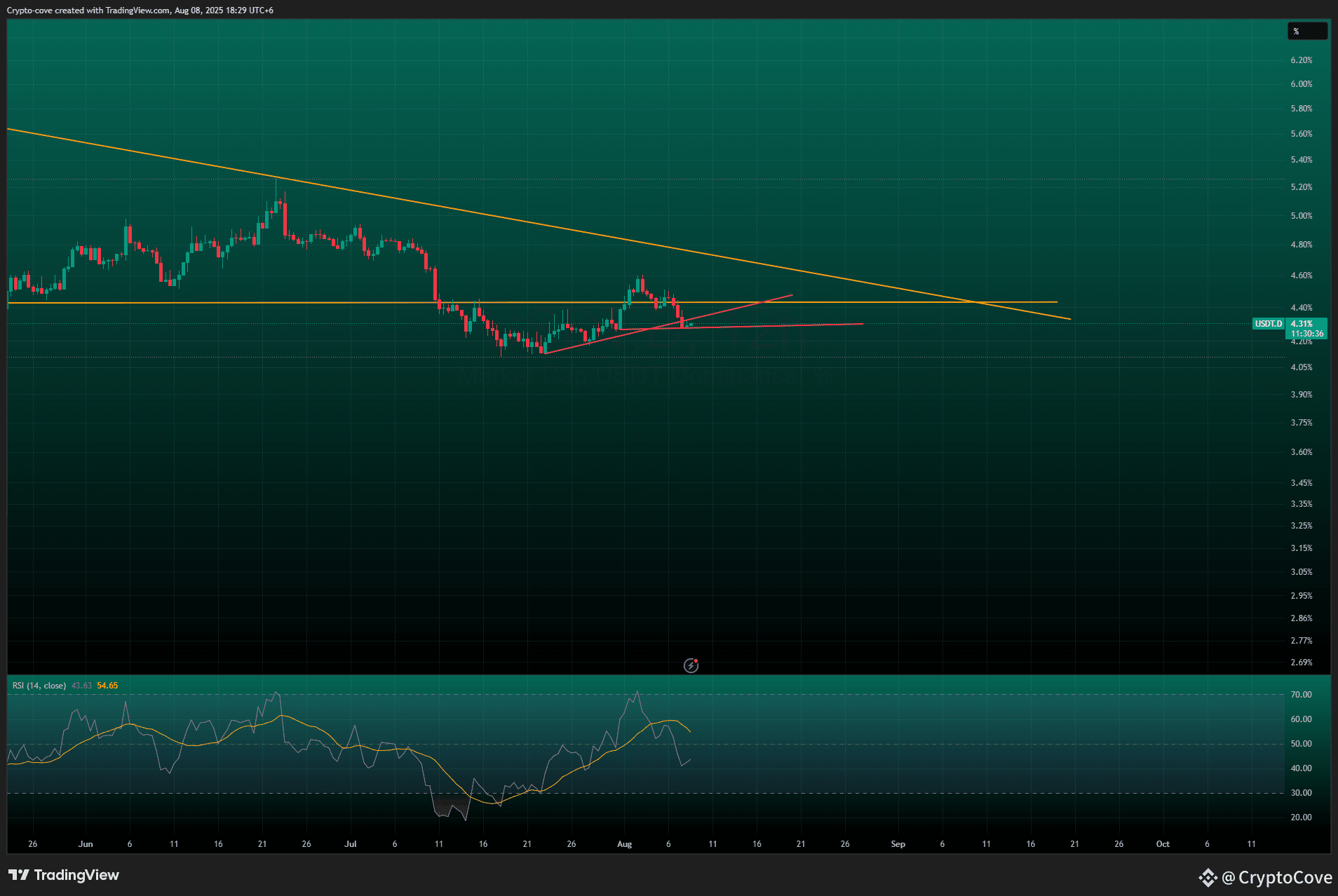Viewport: 1338px width, 896px height.
Task: Click the RSI moving average value 54.65
Action: (107, 686)
